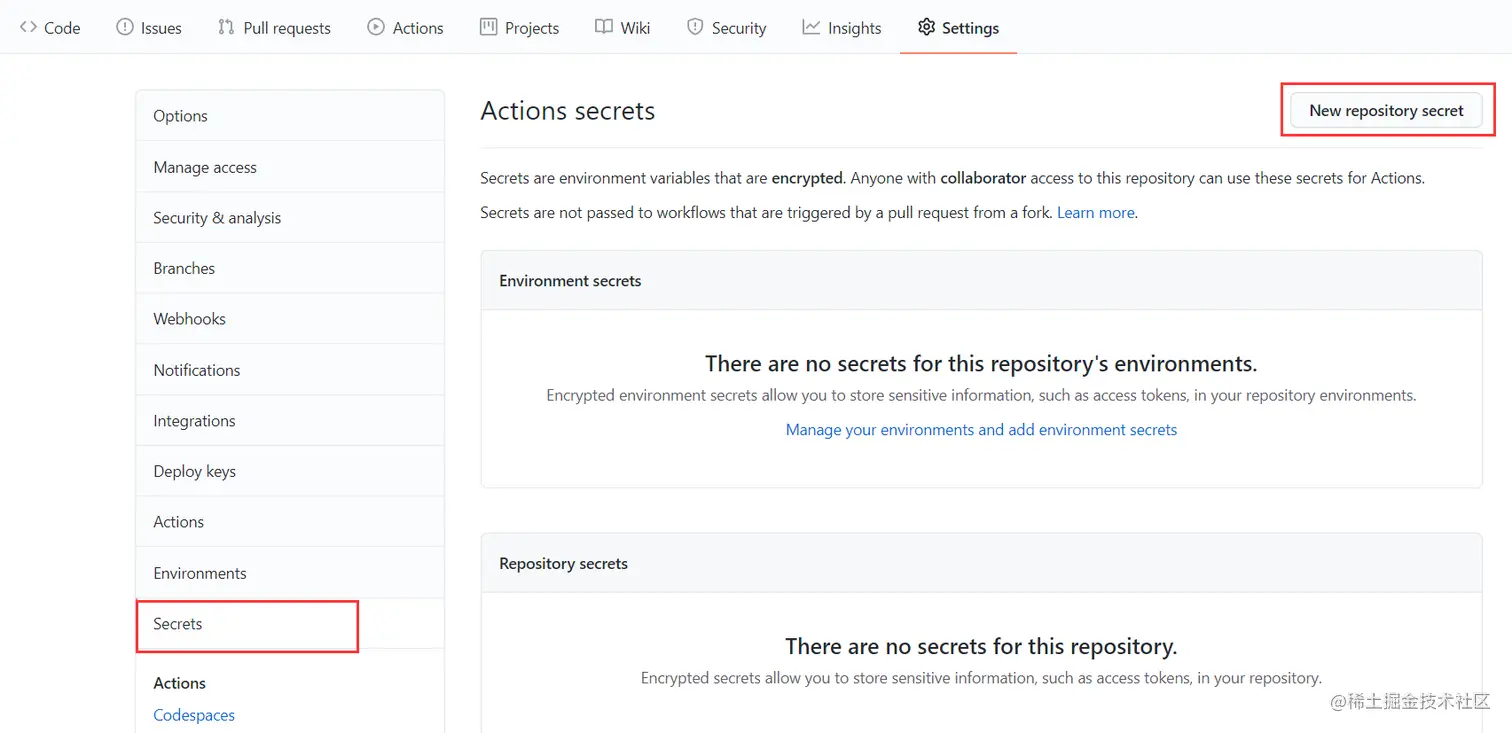Click the Security shield icon
The width and height of the screenshot is (1512, 733).
pyautogui.click(x=695, y=28)
